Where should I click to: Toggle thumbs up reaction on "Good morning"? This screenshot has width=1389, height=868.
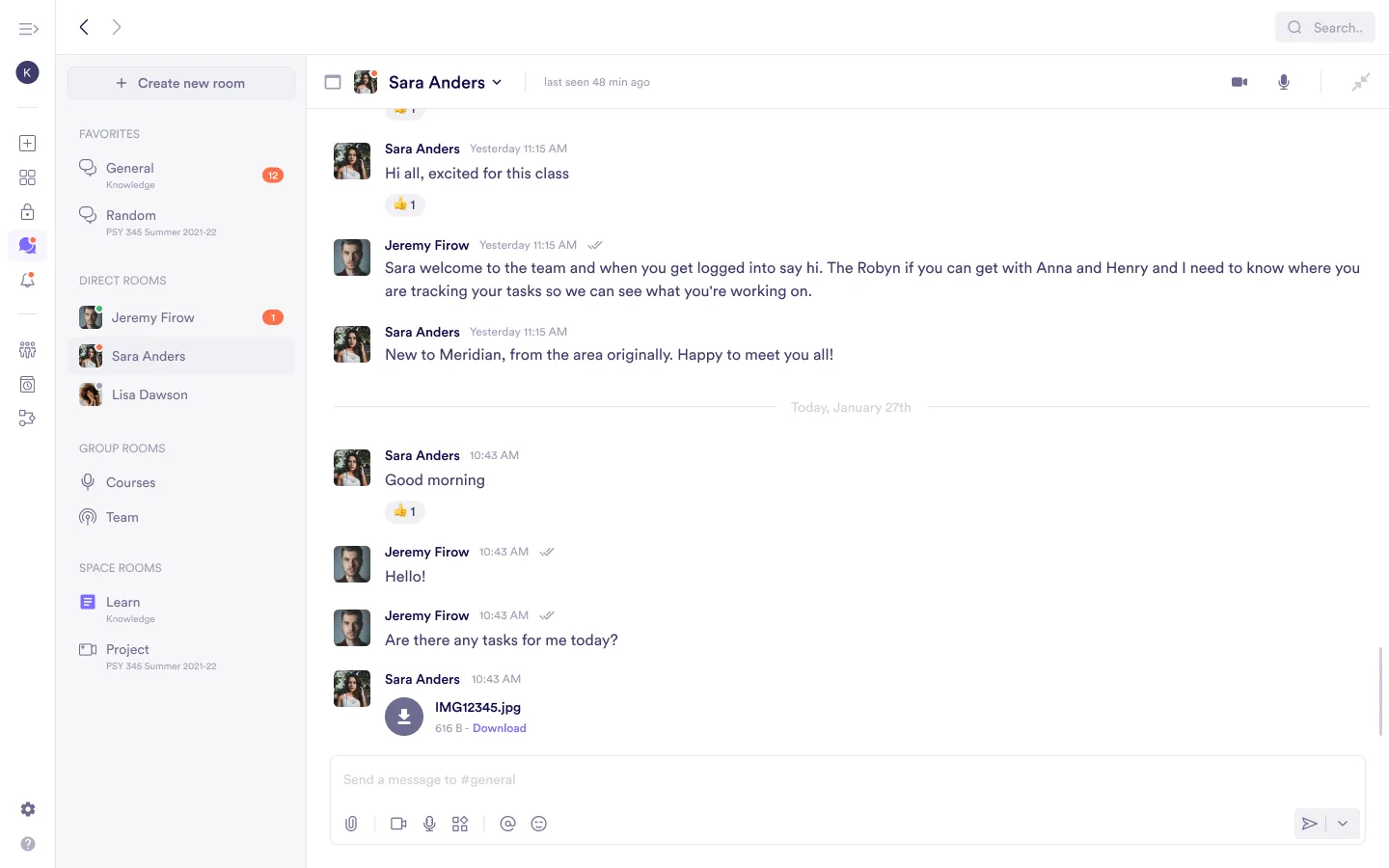[405, 511]
